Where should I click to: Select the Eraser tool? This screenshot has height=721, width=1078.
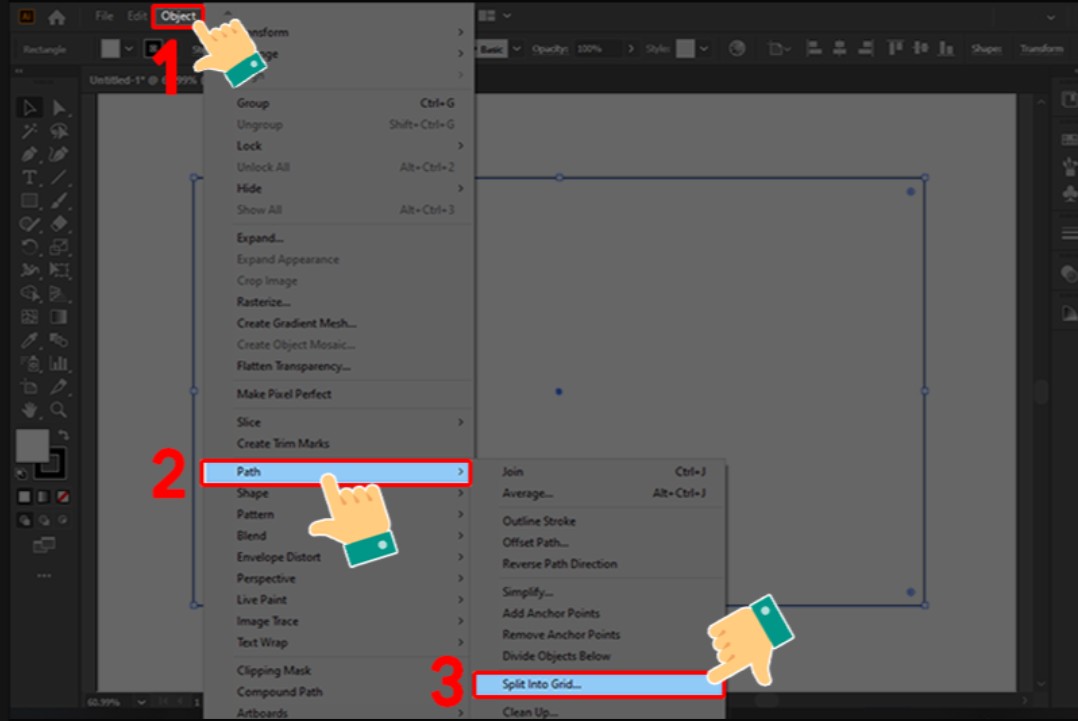(x=59, y=224)
